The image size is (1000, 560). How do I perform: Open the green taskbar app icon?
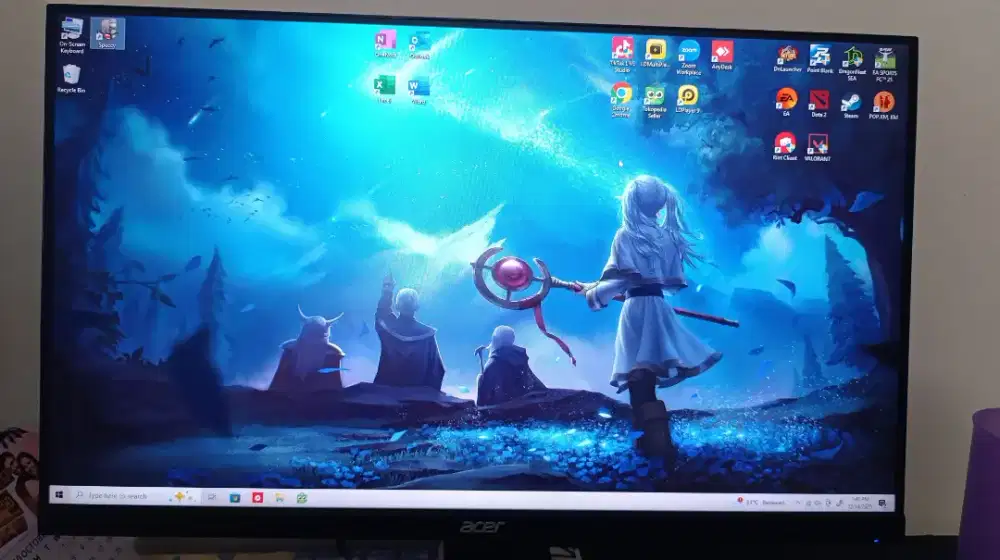pyautogui.click(x=302, y=498)
